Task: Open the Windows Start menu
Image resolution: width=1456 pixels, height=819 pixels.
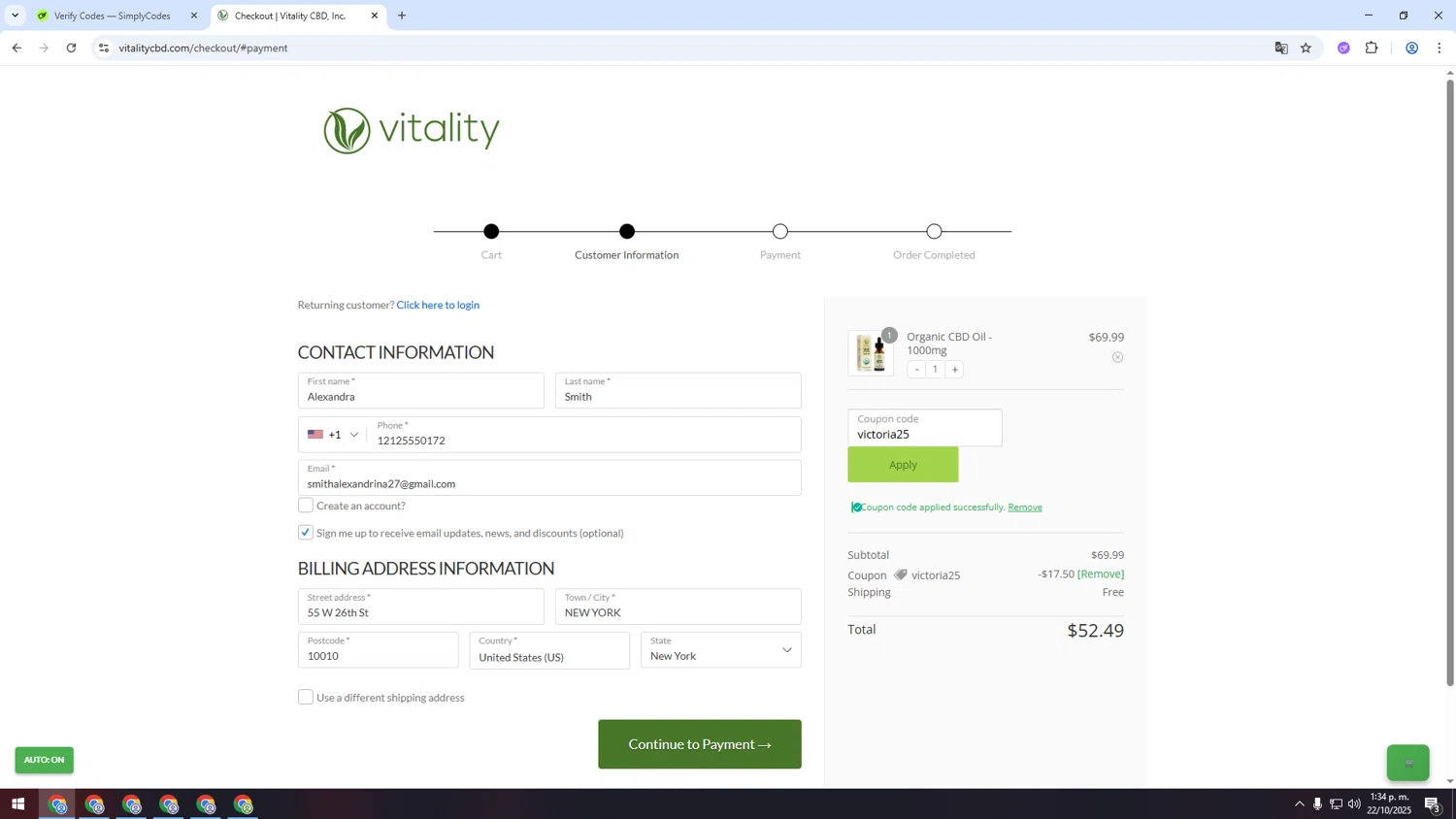Action: (x=17, y=804)
